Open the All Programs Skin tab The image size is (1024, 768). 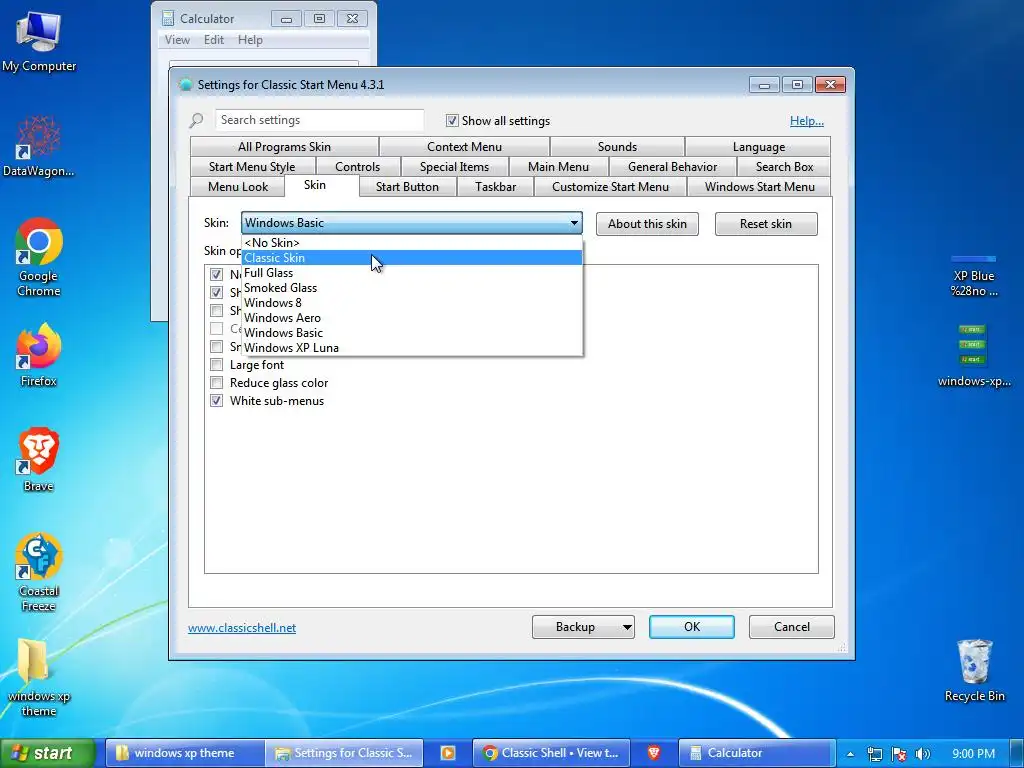tap(284, 147)
